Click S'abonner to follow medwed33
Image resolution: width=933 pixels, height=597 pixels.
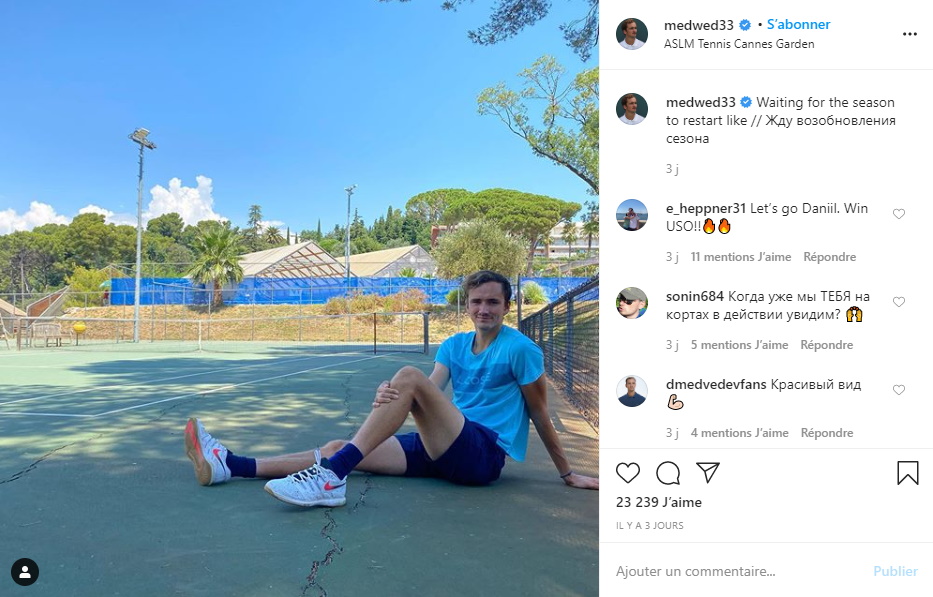tap(798, 24)
